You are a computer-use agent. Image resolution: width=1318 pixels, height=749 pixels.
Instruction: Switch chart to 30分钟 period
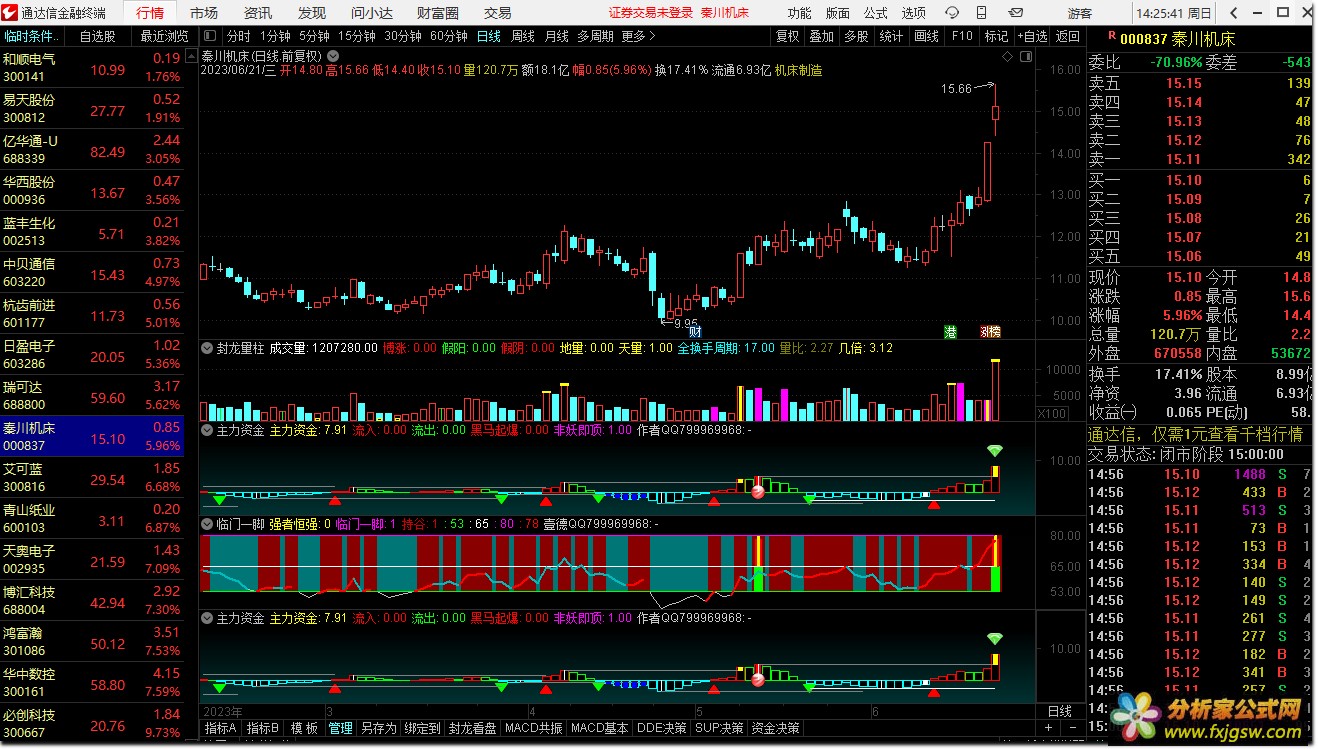point(403,36)
